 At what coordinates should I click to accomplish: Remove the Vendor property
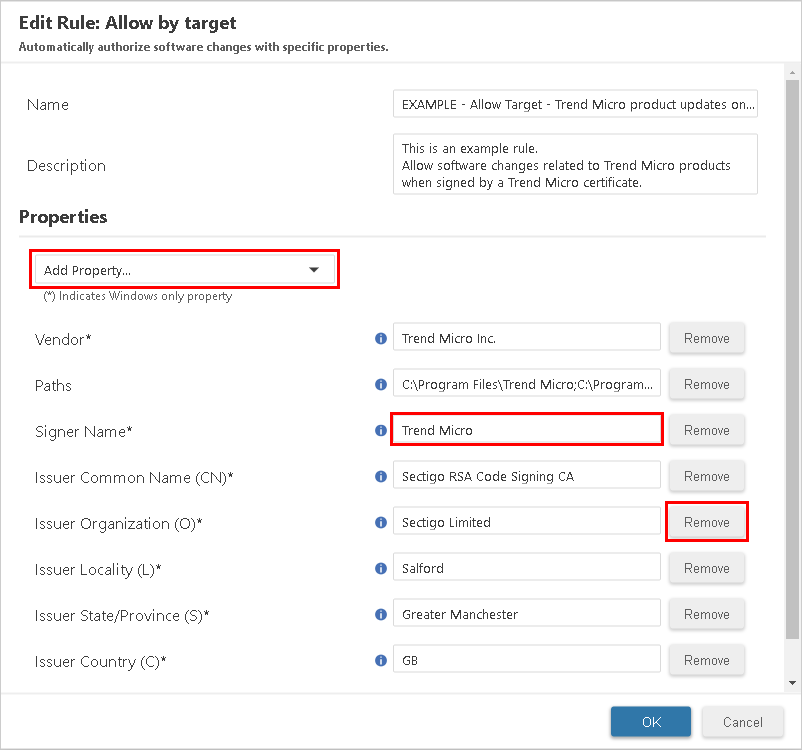pyautogui.click(x=706, y=338)
